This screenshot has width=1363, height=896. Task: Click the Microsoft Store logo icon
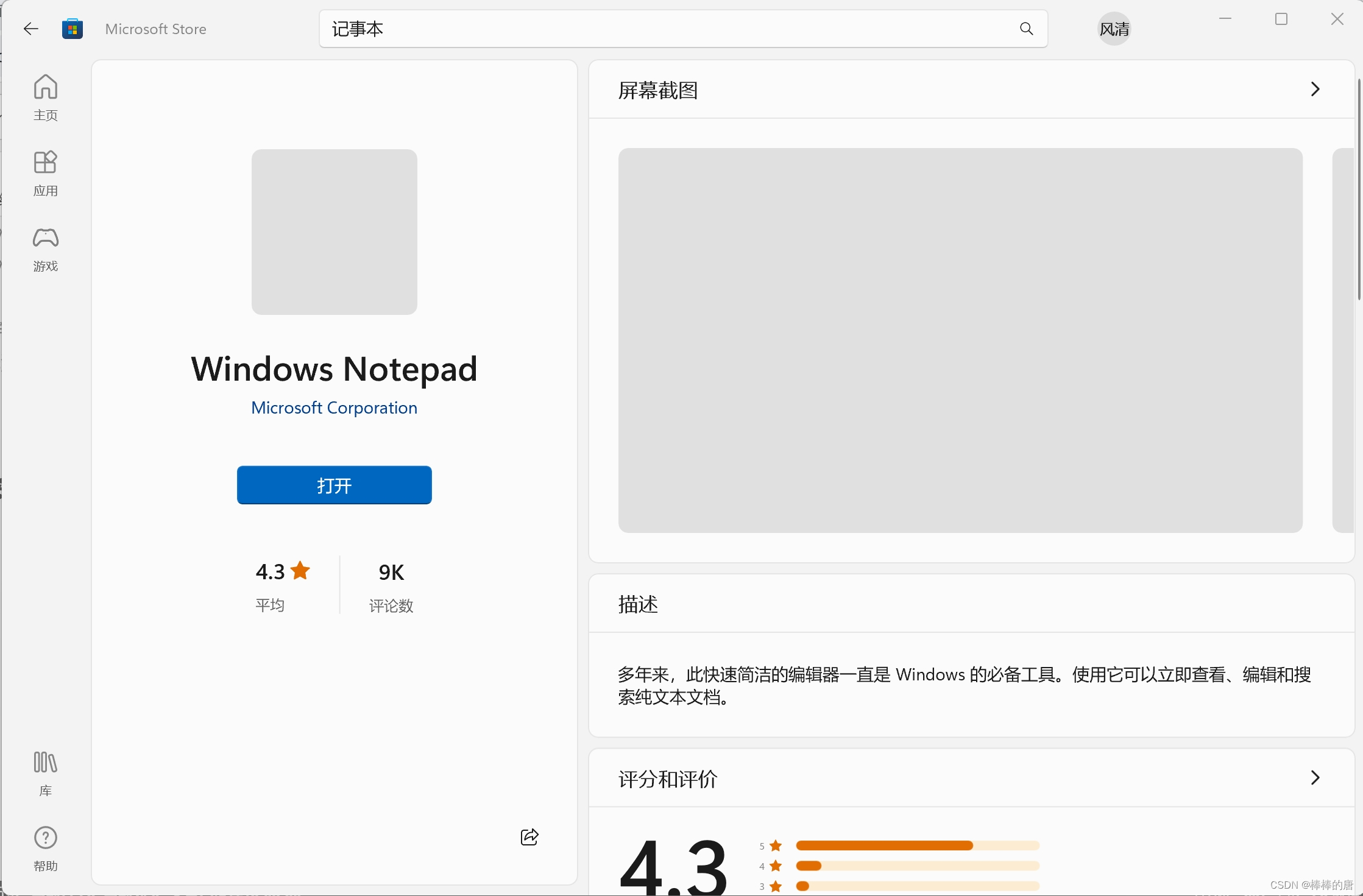pos(73,29)
